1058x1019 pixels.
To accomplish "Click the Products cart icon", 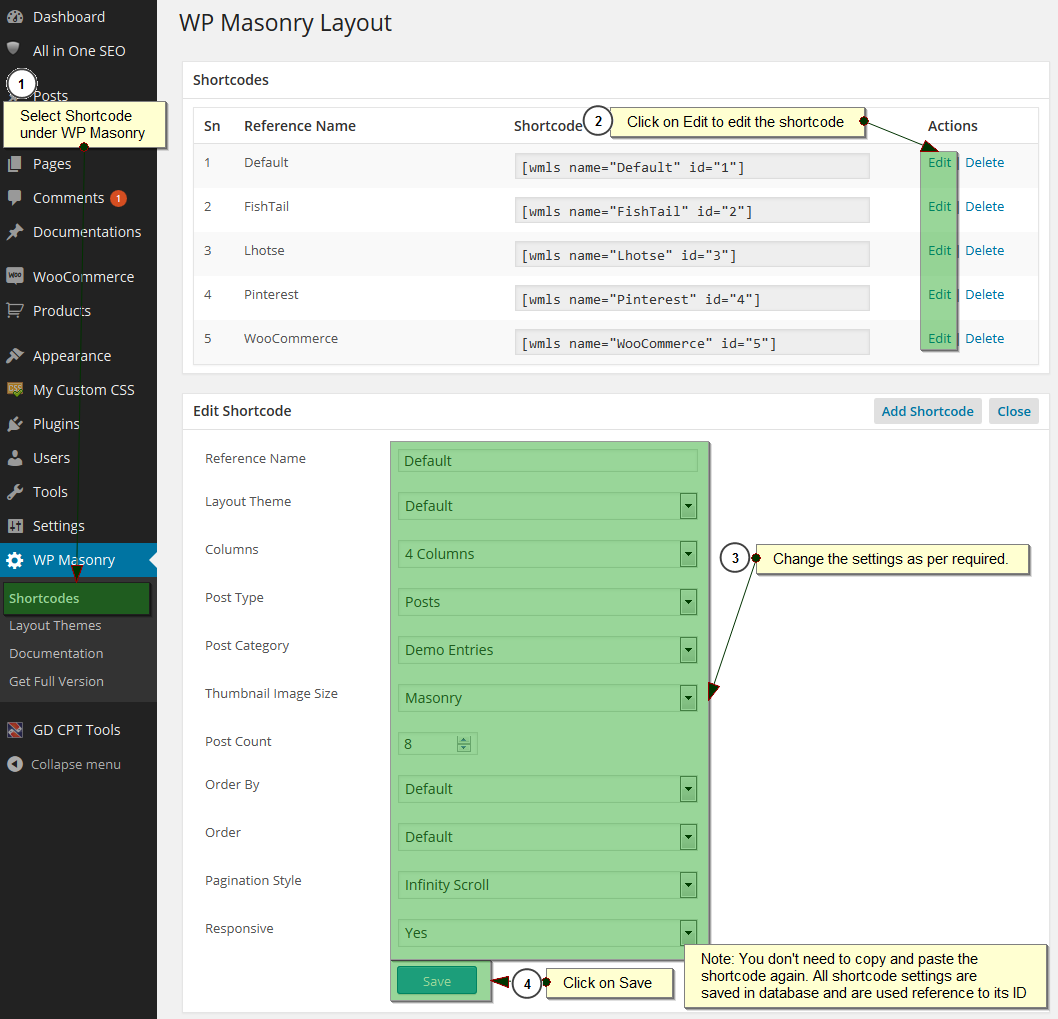I will (x=15, y=310).
